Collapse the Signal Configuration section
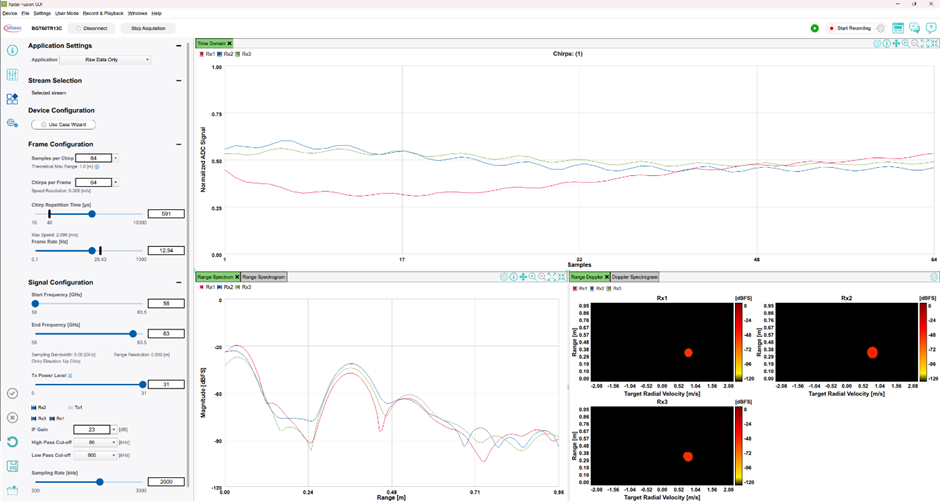 click(179, 283)
